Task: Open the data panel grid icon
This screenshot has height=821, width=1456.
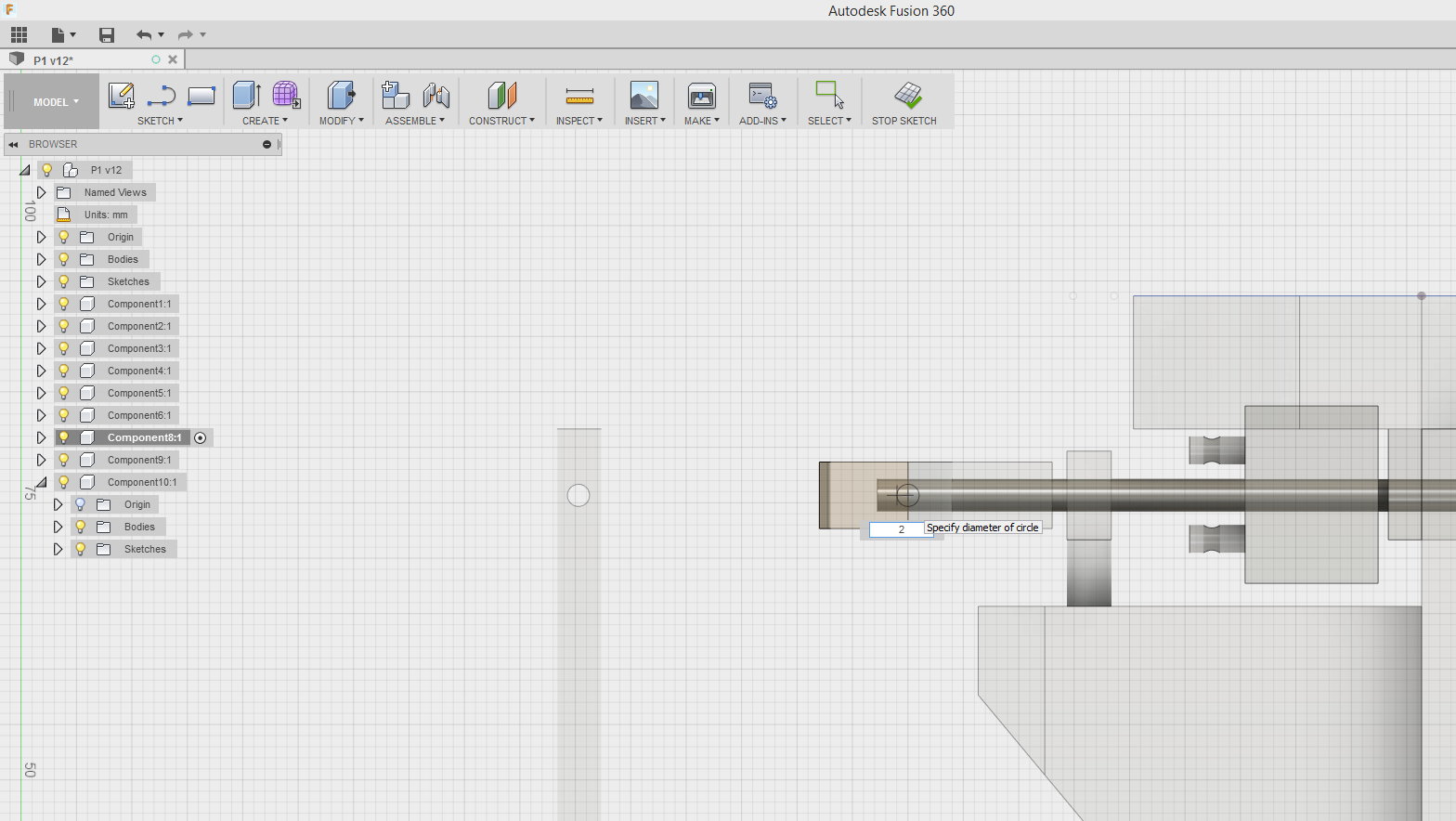Action: [x=19, y=35]
